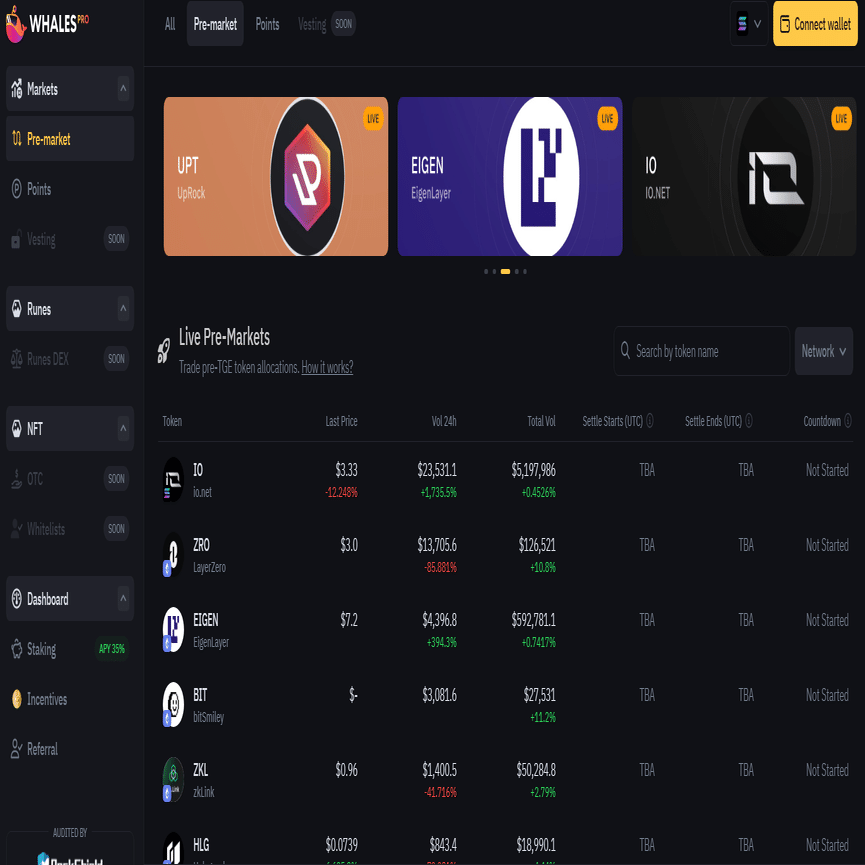
Task: Open the Solana network selector icon
Action: [749, 24]
